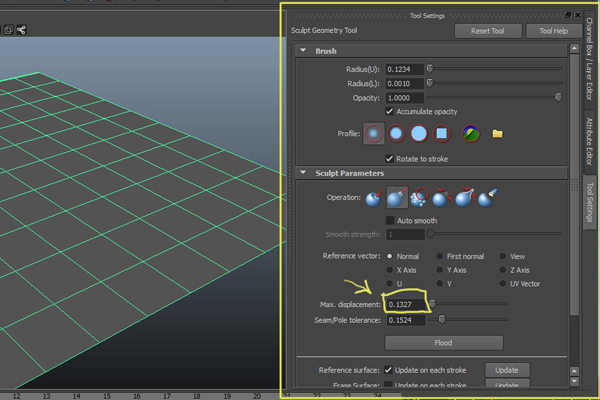Screen dimensions: 600x400
Task: Enable Auto smooth checkbox
Action: 390,220
